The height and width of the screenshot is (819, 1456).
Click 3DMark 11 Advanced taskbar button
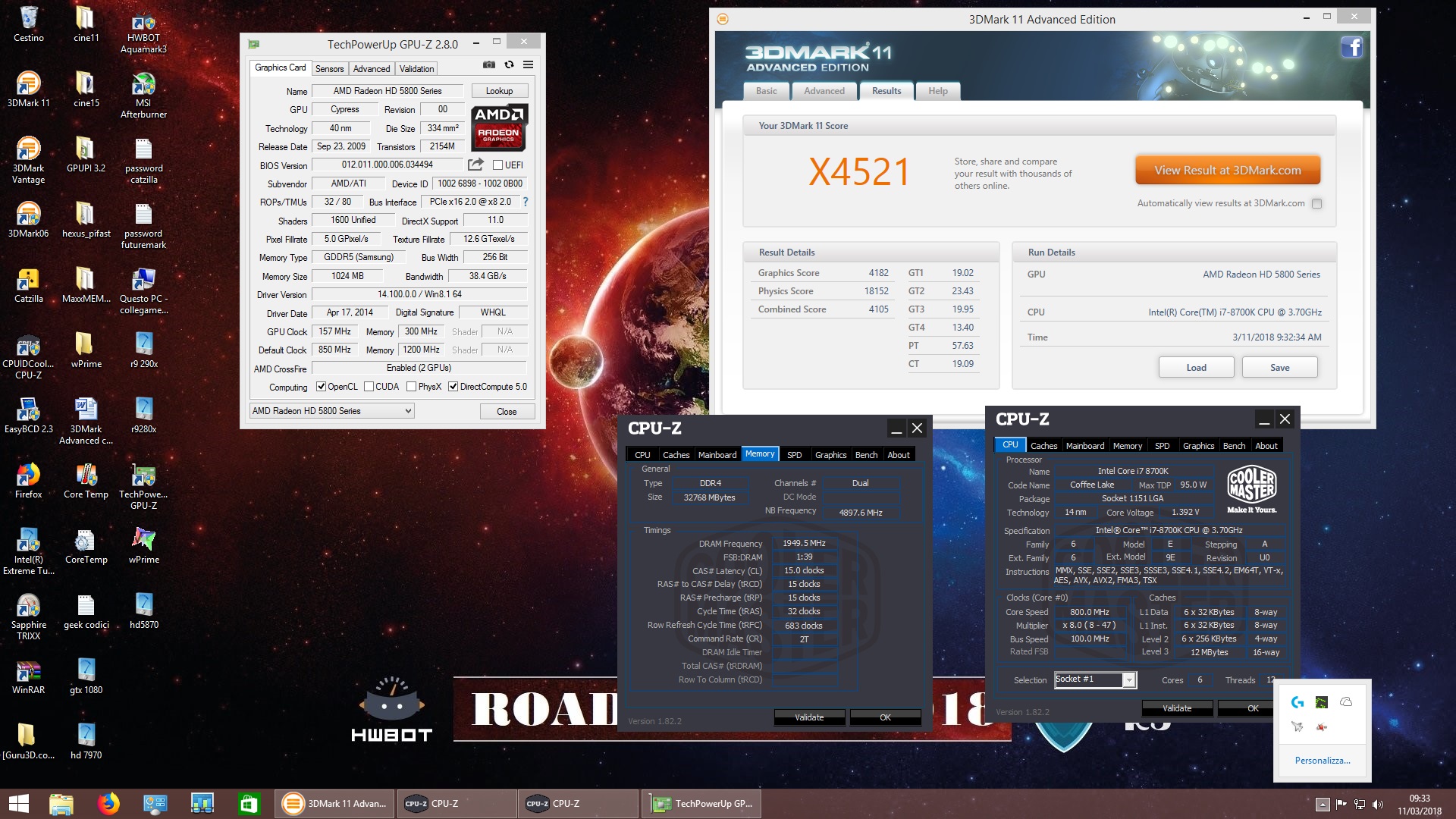[334, 804]
